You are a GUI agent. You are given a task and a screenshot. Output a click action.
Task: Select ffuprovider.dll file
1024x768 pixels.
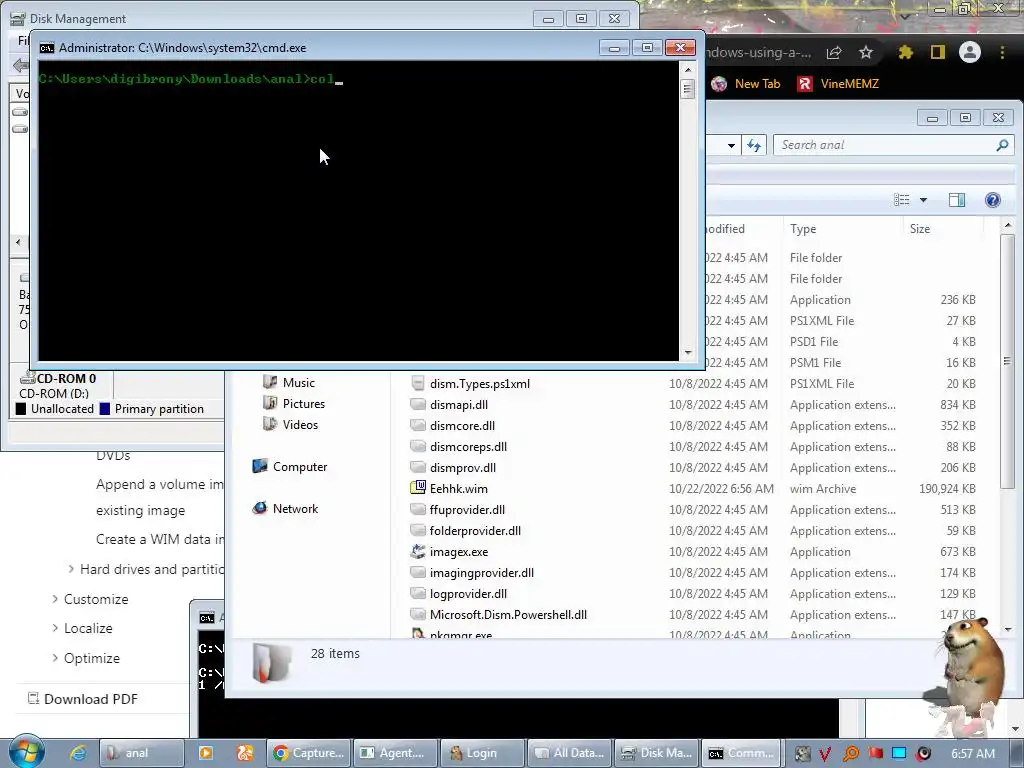coord(467,509)
